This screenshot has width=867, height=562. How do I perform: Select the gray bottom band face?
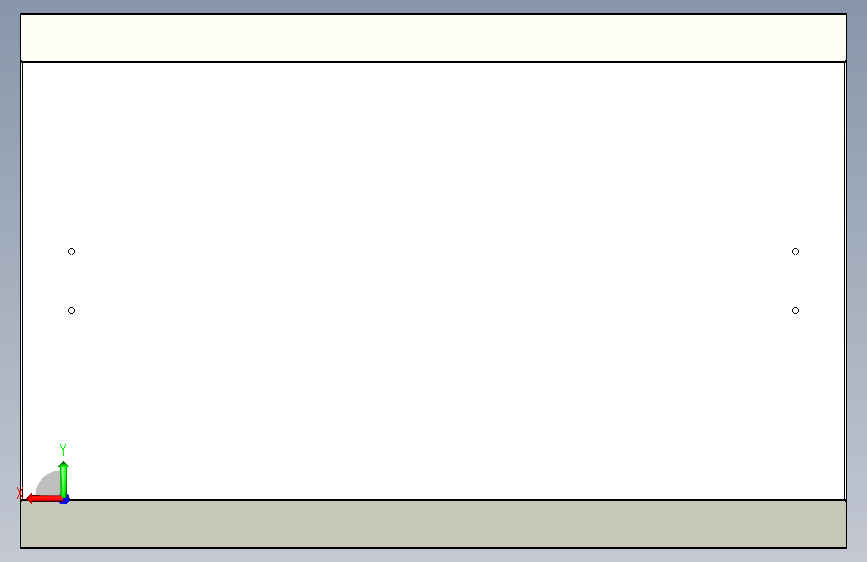coord(434,524)
